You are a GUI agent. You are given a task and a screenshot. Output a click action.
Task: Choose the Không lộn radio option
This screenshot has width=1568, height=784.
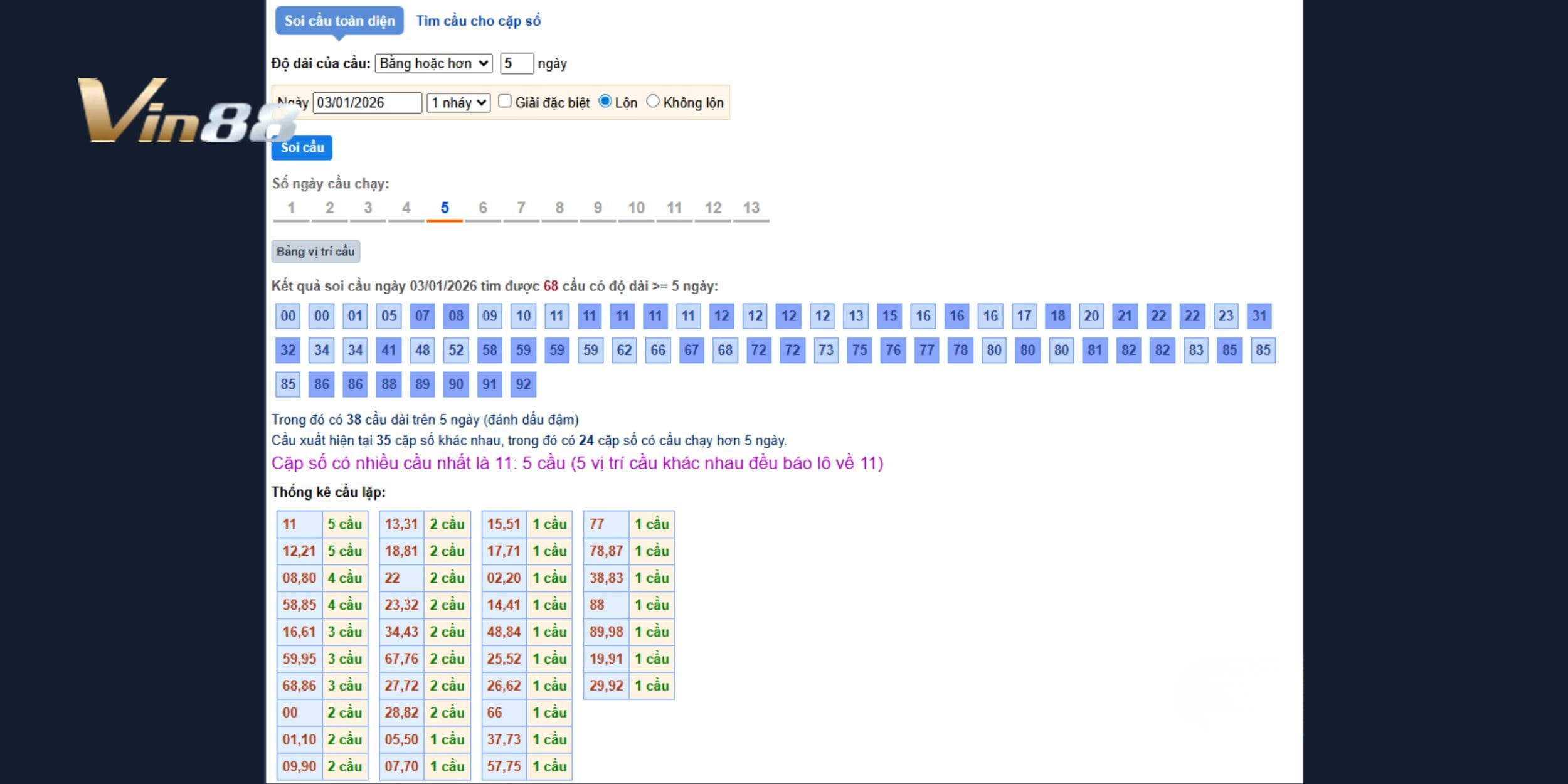[653, 102]
